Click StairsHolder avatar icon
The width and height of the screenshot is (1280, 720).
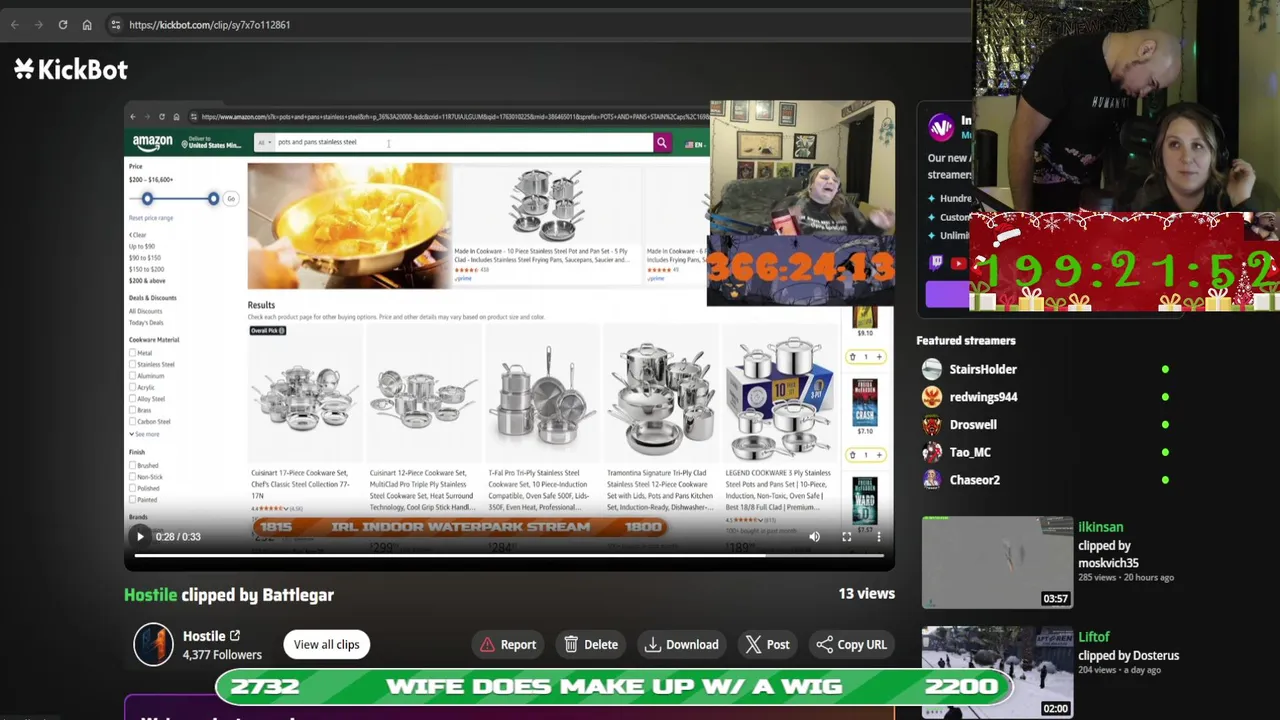(x=932, y=370)
